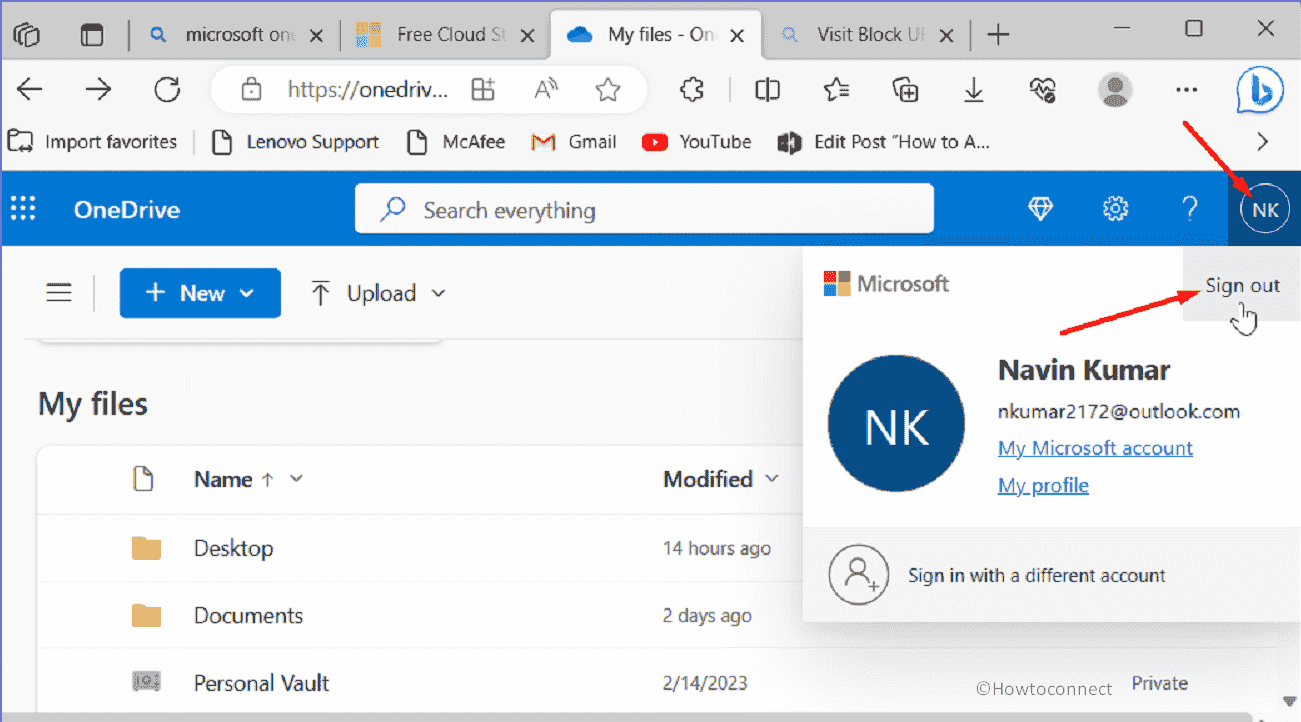This screenshot has width=1301, height=722.
Task: Select the 2 days ago modified cell
Action: click(707, 616)
